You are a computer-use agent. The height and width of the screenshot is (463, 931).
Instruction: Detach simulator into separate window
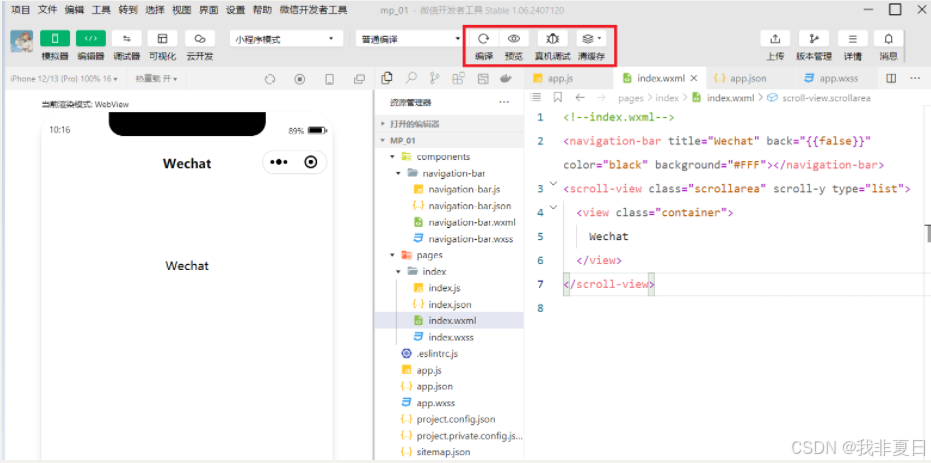pos(359,79)
